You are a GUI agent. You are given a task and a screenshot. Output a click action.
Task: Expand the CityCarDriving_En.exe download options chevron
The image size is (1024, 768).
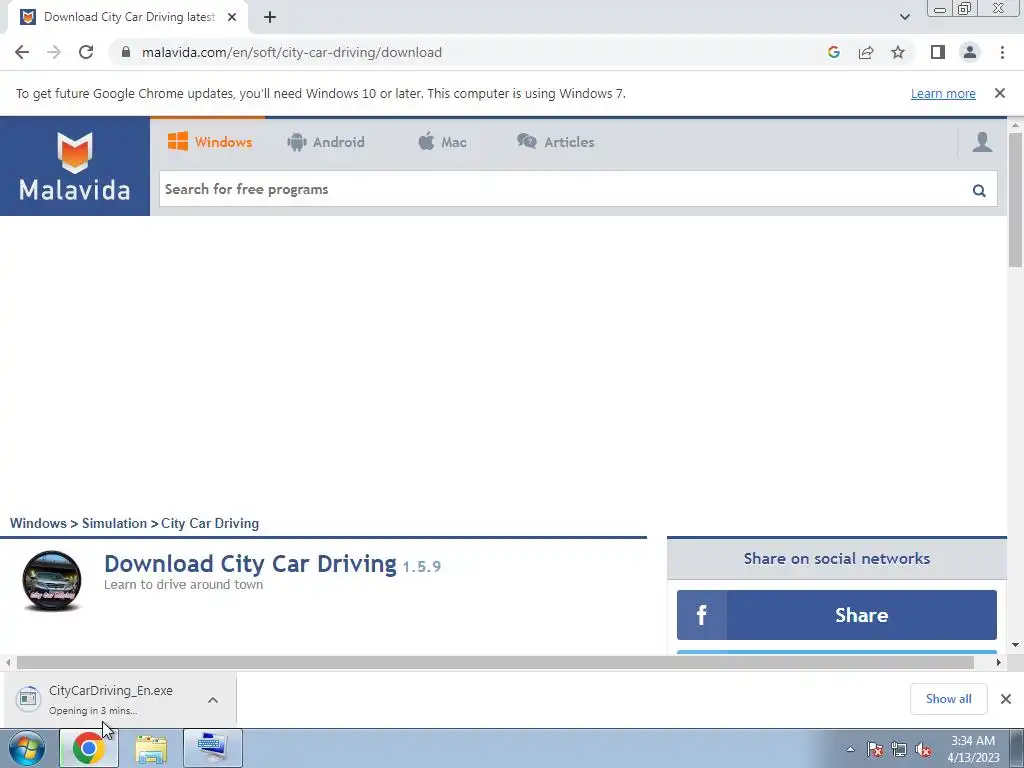coord(213,699)
